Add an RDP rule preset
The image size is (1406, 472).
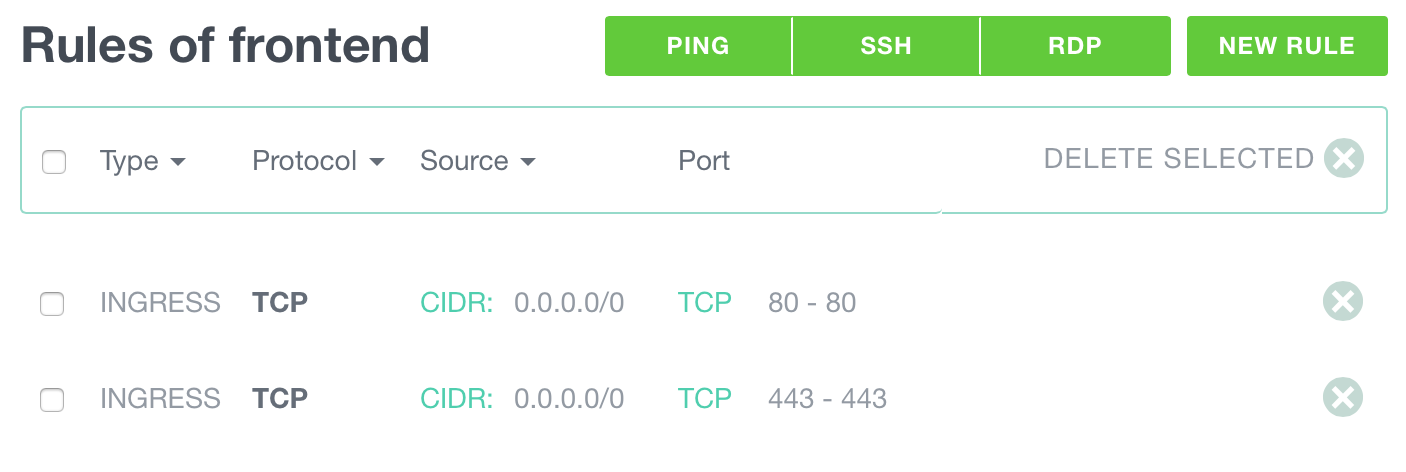pyautogui.click(x=1076, y=46)
